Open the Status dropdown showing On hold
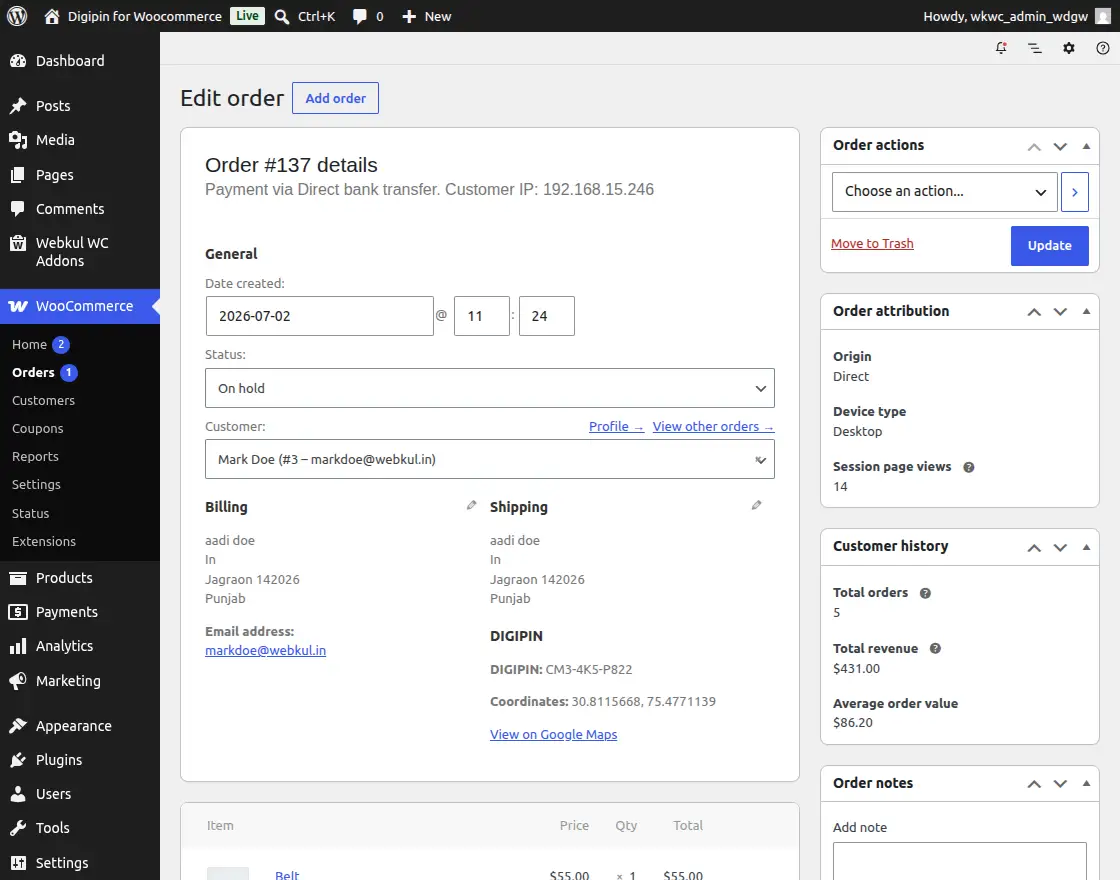Viewport: 1120px width, 880px height. click(x=489, y=388)
